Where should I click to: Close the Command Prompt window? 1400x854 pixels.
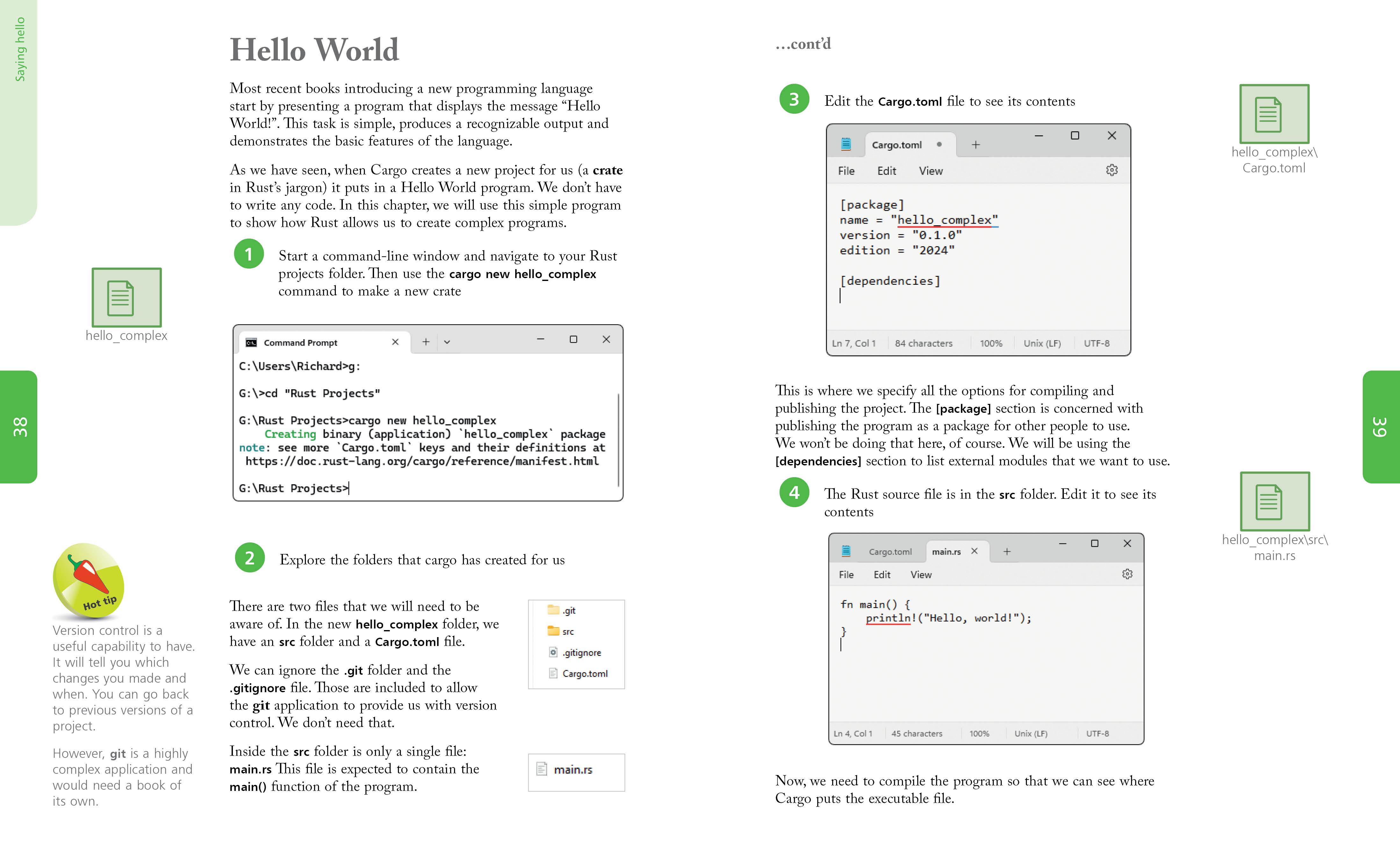pos(606,339)
